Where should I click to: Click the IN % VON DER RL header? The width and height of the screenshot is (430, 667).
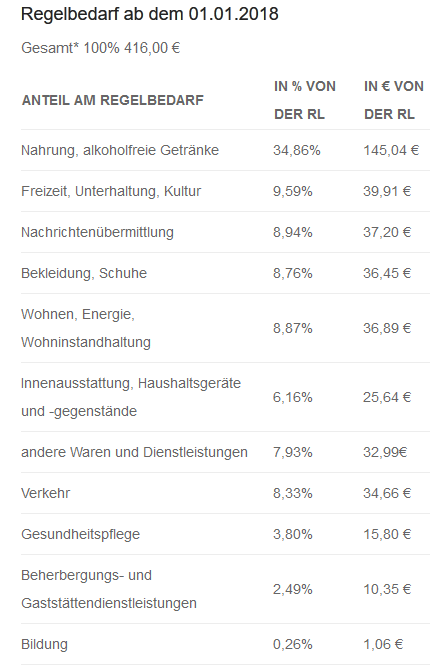click(305, 100)
